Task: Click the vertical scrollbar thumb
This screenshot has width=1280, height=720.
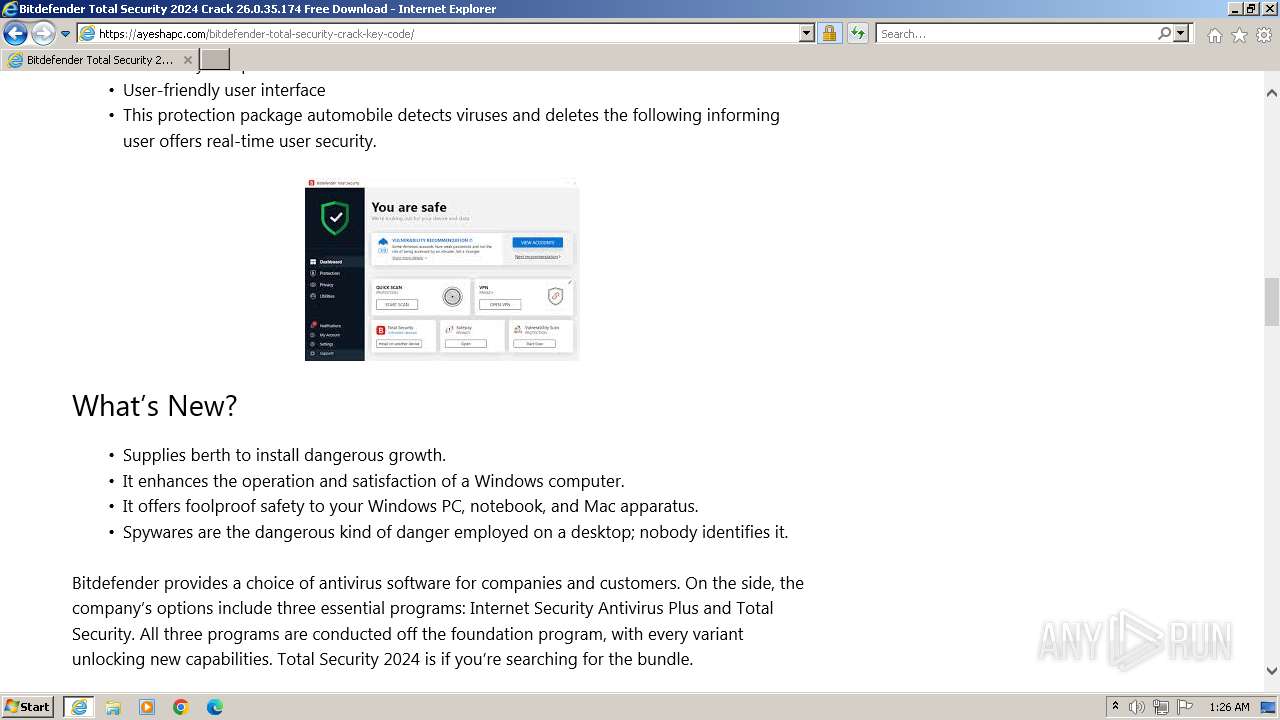Action: (1272, 302)
